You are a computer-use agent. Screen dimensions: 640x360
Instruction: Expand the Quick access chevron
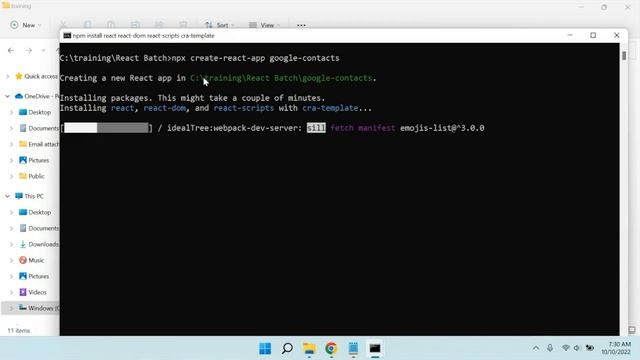coord(7,76)
